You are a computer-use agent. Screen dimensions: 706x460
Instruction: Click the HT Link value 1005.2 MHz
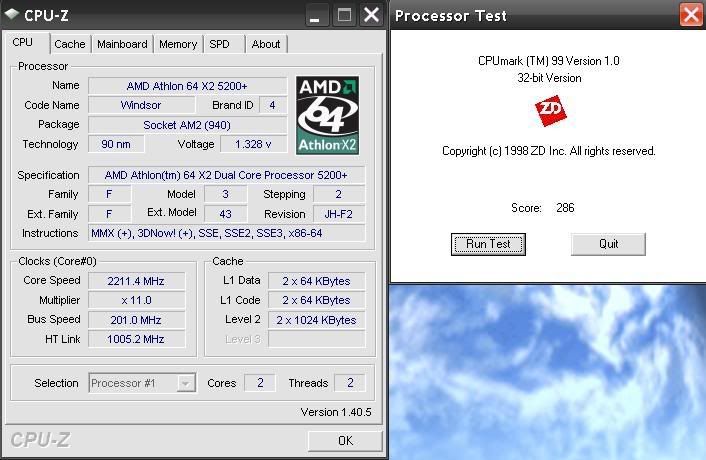point(136,339)
